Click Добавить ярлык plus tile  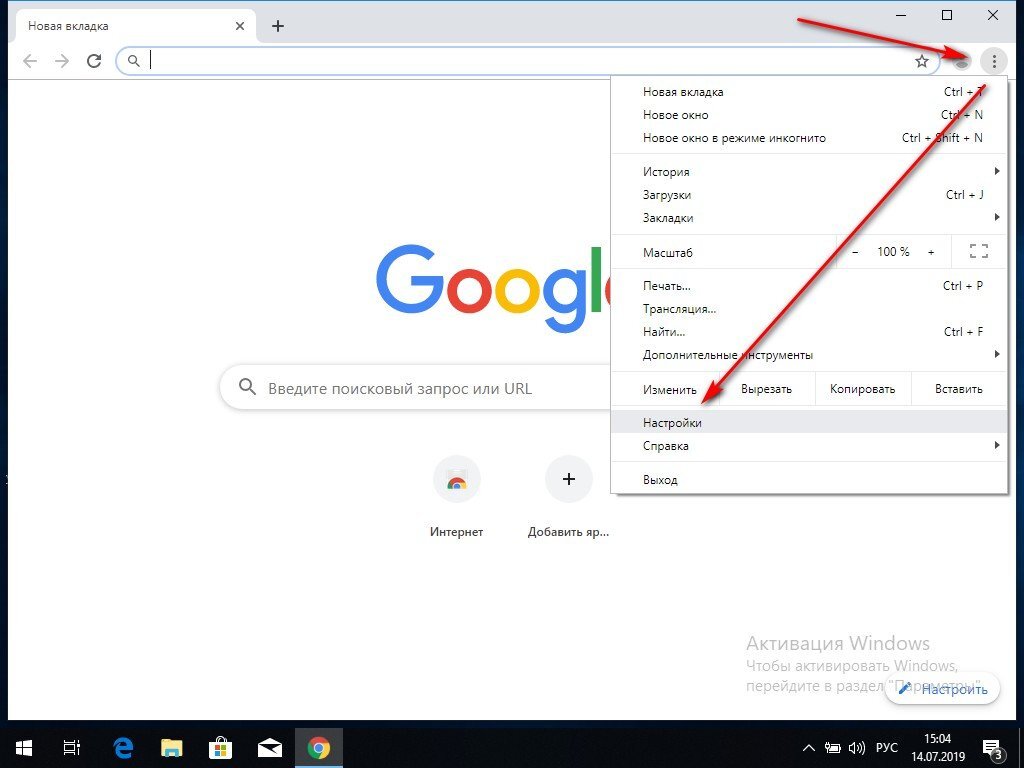point(568,479)
